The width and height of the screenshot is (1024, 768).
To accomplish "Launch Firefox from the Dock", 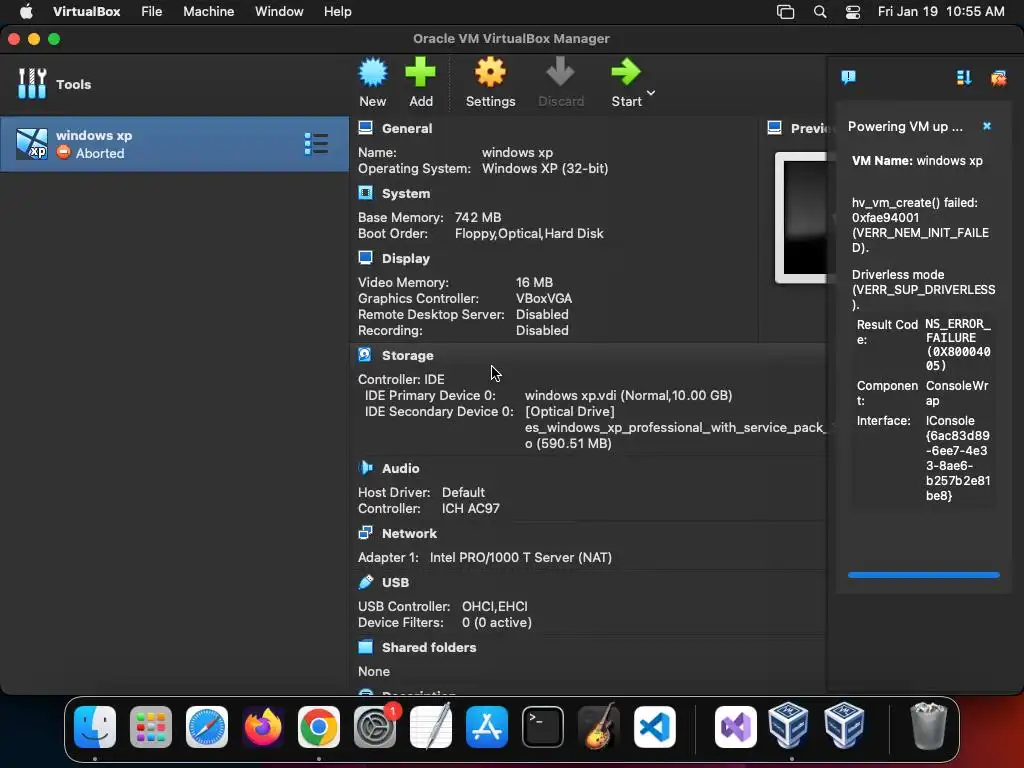I will (x=263, y=727).
